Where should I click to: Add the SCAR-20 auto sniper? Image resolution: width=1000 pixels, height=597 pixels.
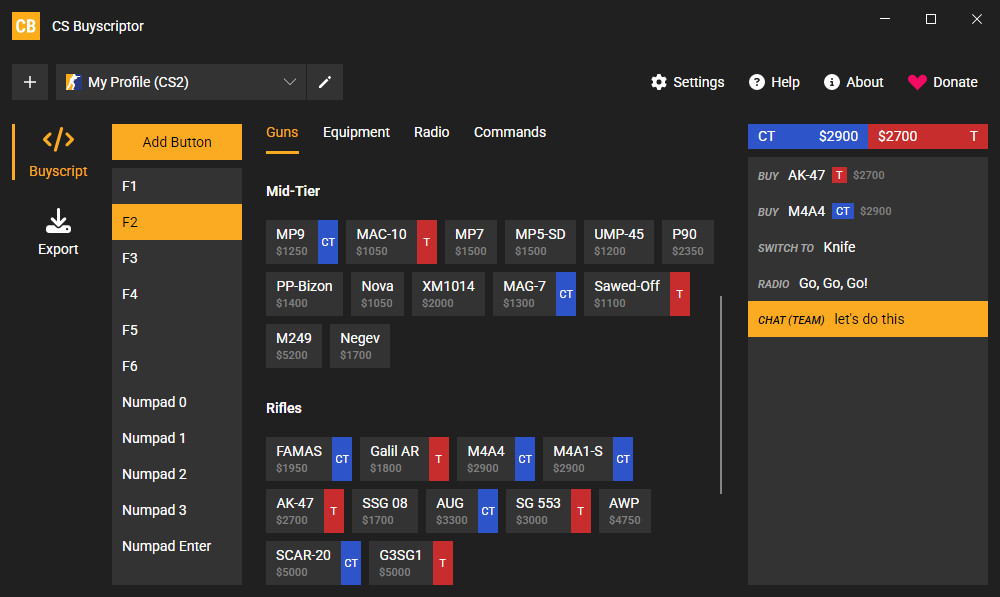(x=313, y=563)
